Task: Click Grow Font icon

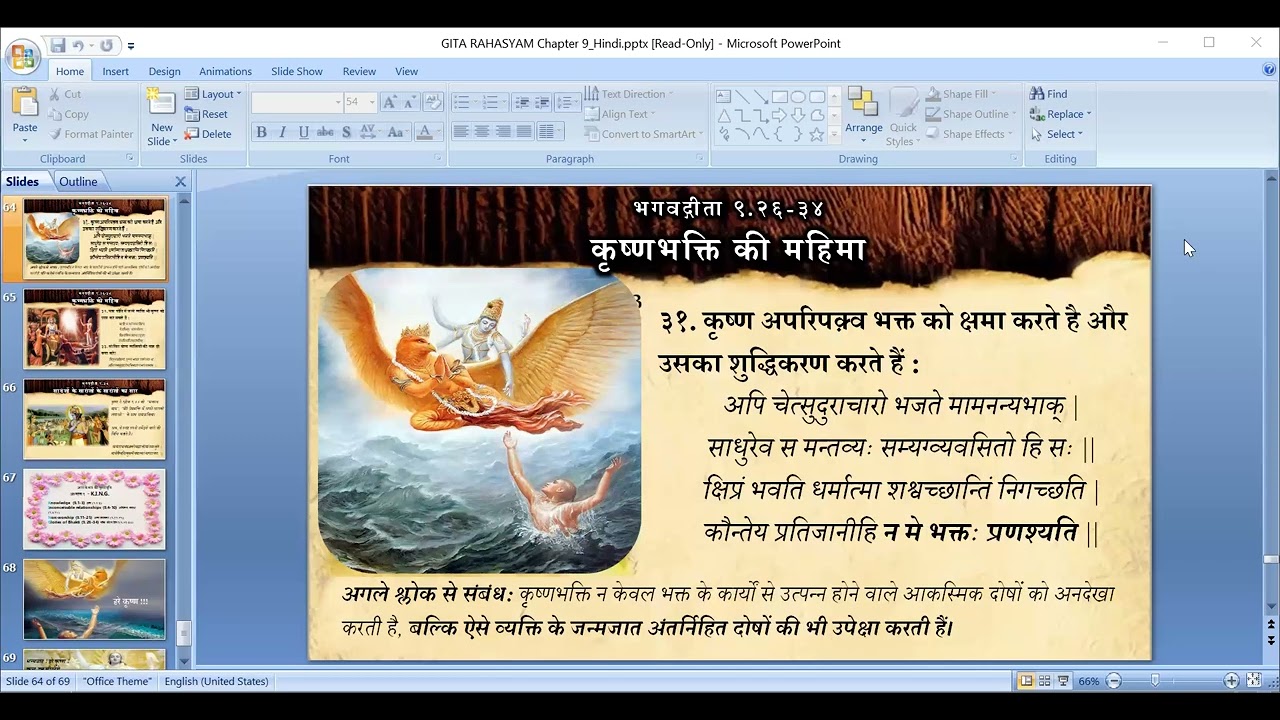Action: (x=390, y=102)
